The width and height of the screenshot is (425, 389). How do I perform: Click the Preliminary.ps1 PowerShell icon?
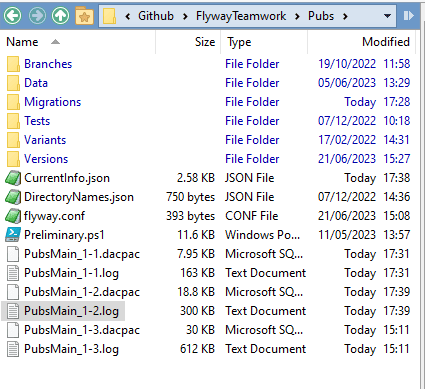click(13, 235)
